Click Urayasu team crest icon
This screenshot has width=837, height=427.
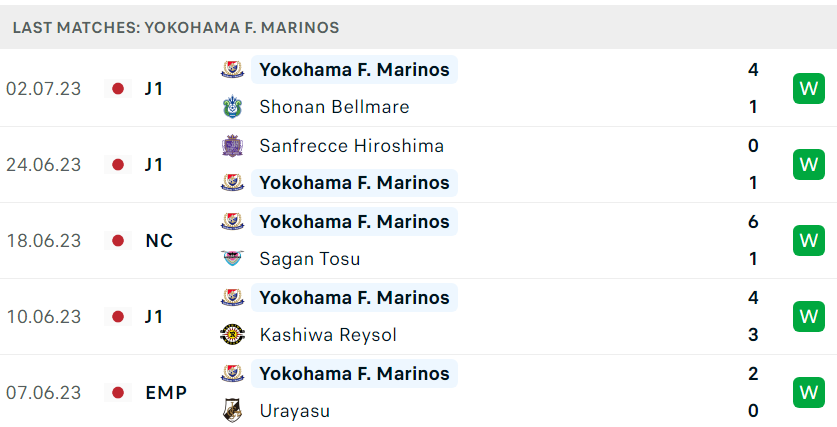233,411
